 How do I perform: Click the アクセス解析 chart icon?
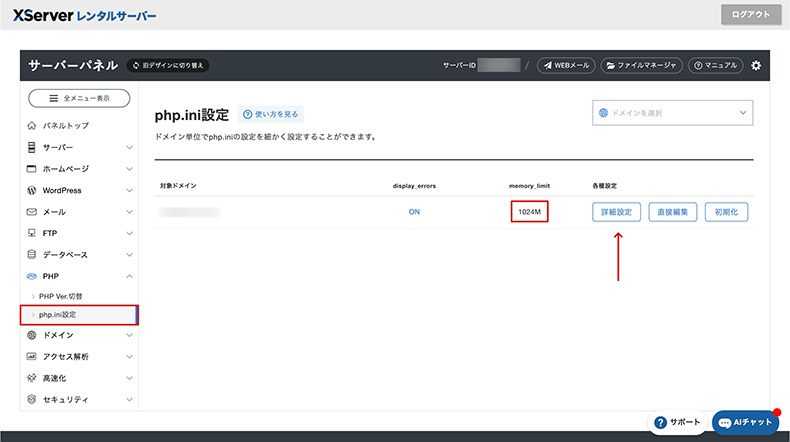tap(32, 356)
